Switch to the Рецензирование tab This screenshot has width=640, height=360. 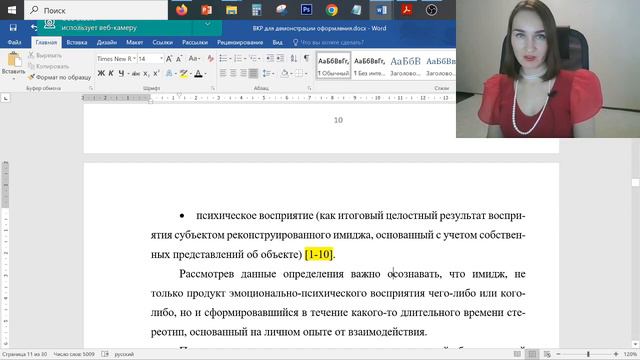point(240,42)
